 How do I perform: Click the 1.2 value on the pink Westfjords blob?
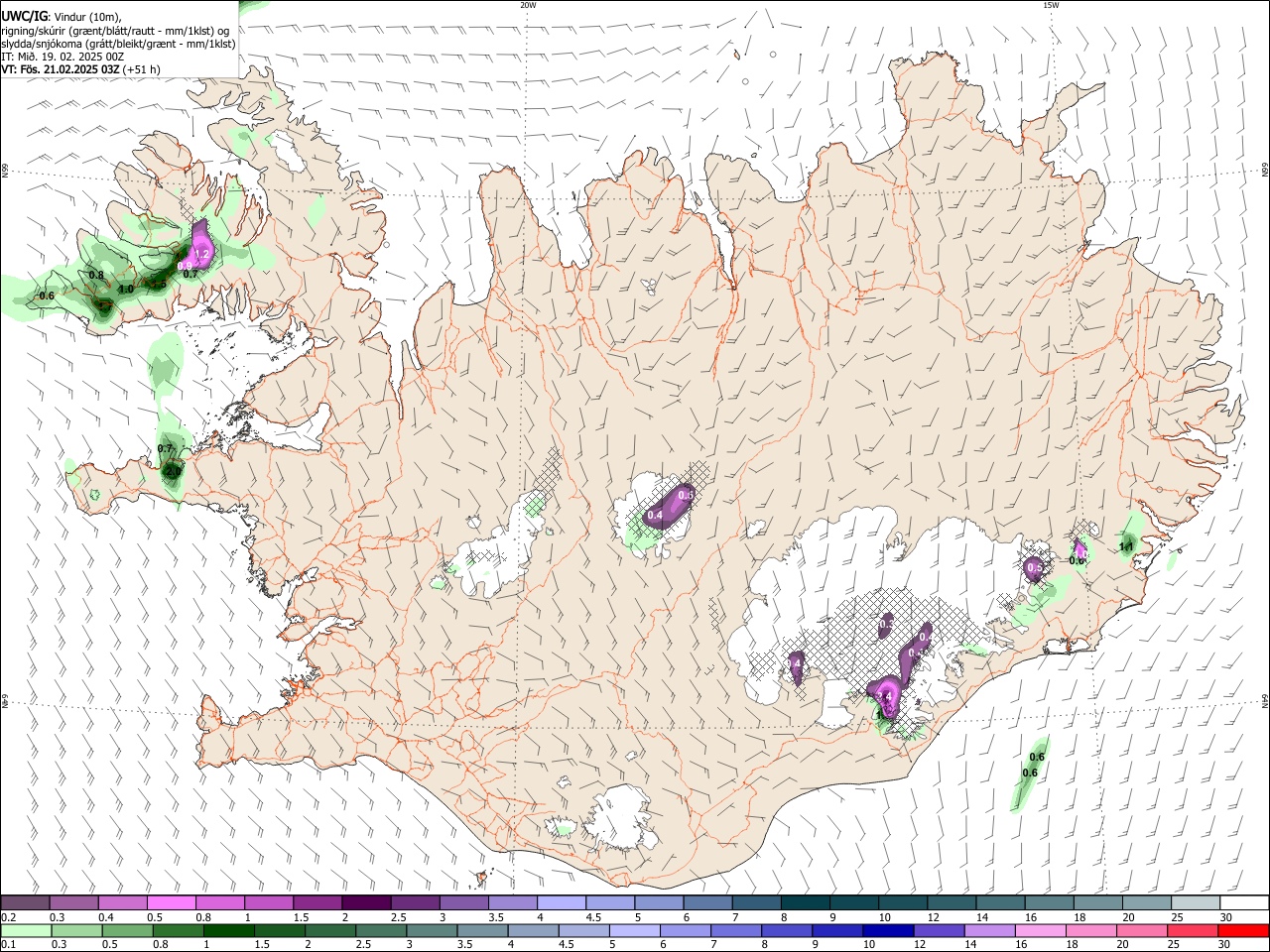click(201, 255)
